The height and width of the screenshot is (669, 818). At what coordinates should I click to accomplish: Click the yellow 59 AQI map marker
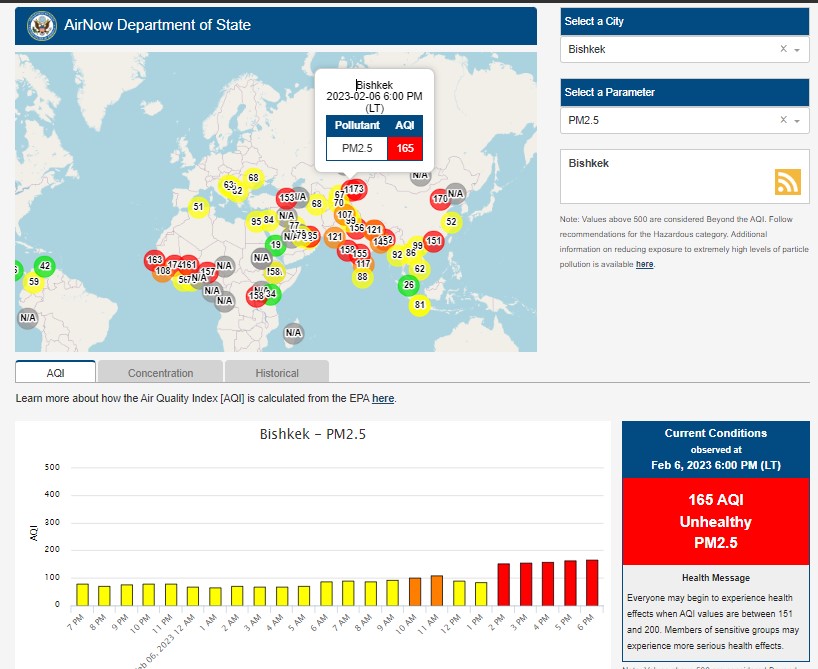(x=33, y=282)
